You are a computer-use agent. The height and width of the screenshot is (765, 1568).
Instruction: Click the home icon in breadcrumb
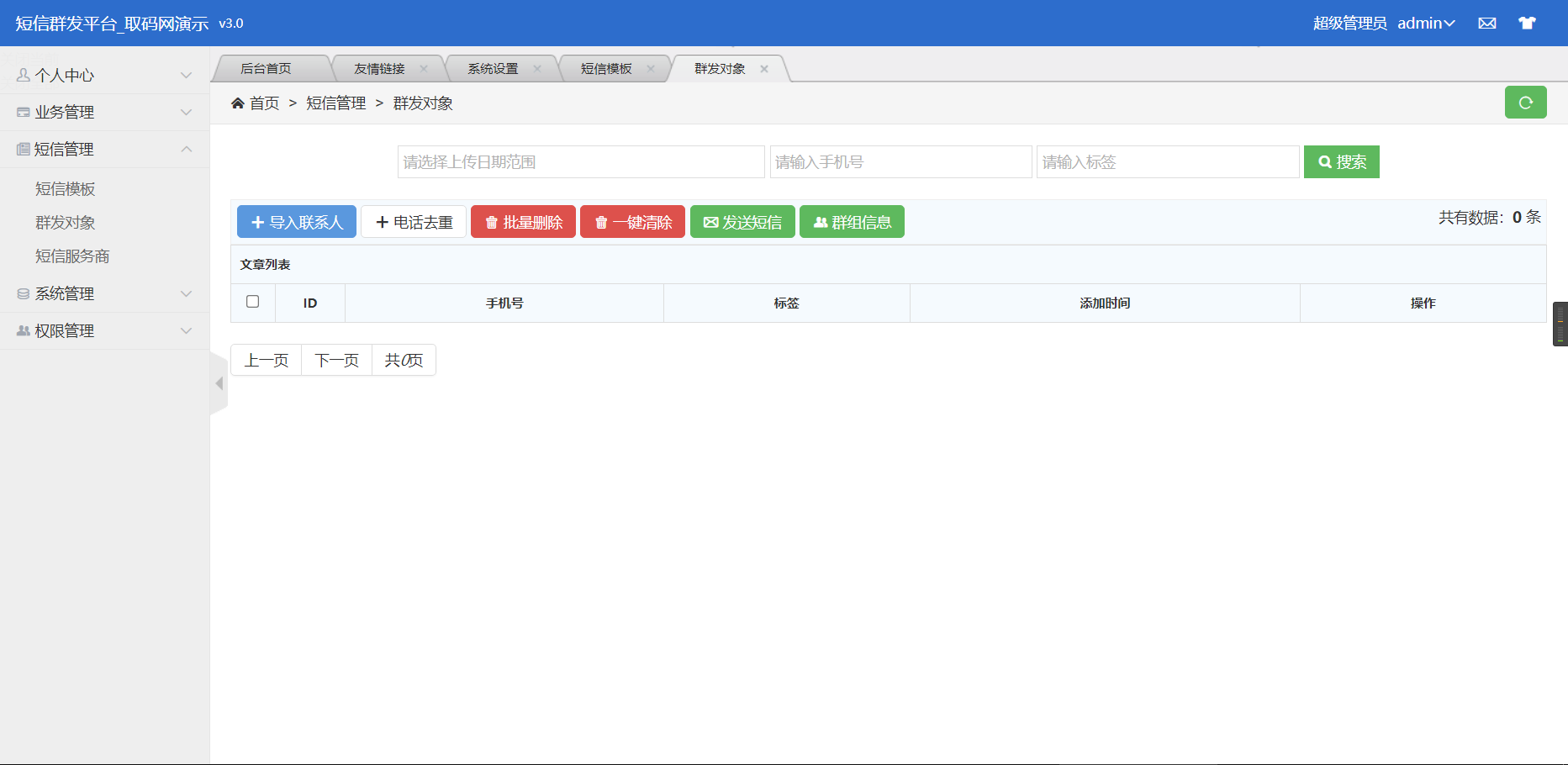238,103
